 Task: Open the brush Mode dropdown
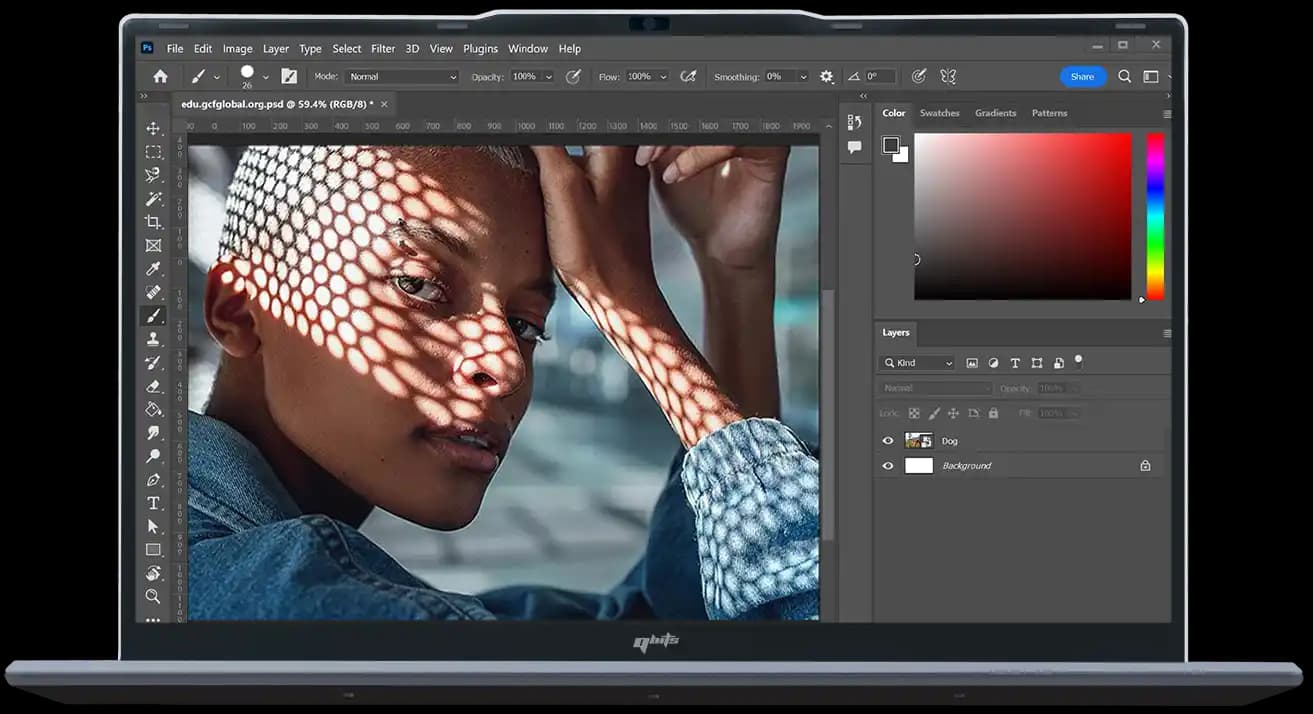[x=402, y=77]
